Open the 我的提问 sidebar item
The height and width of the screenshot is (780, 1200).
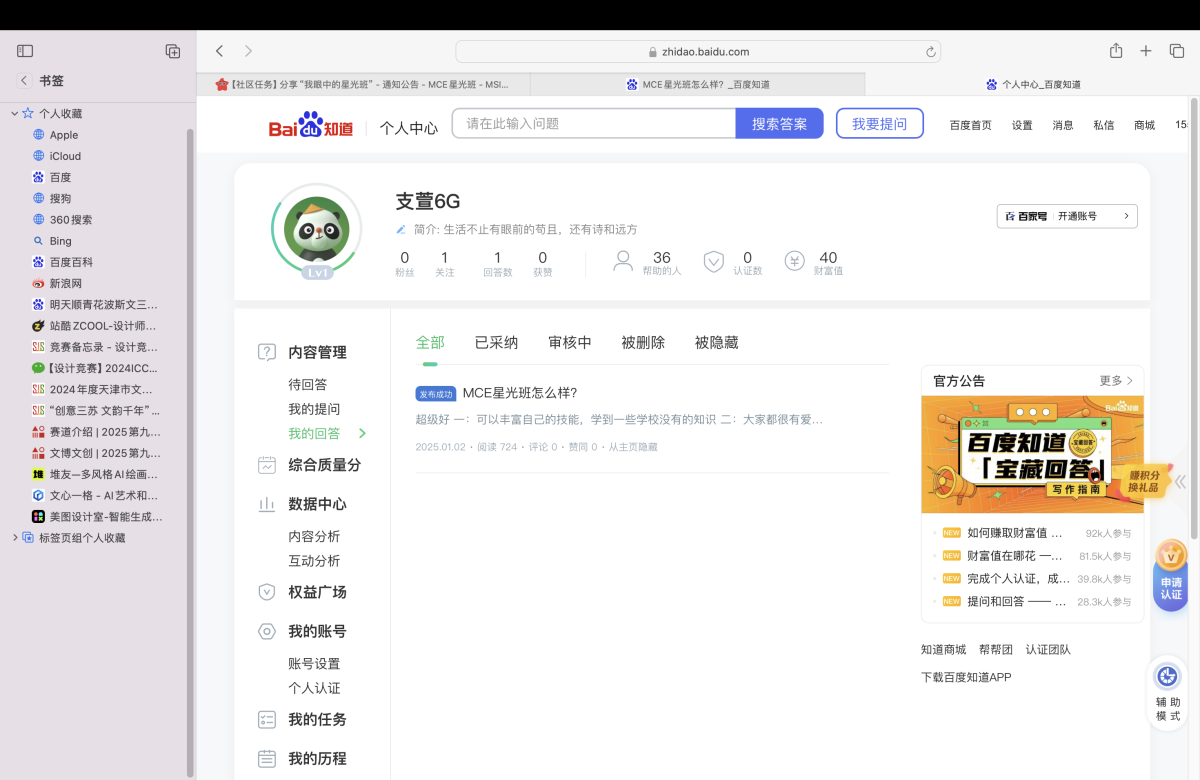pyautogui.click(x=314, y=409)
